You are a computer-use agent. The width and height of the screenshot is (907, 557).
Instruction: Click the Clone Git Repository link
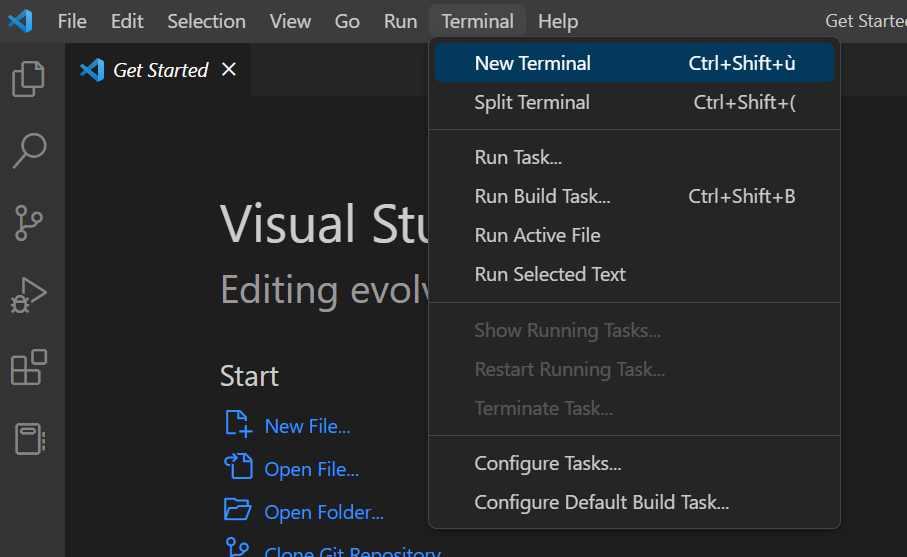352,551
